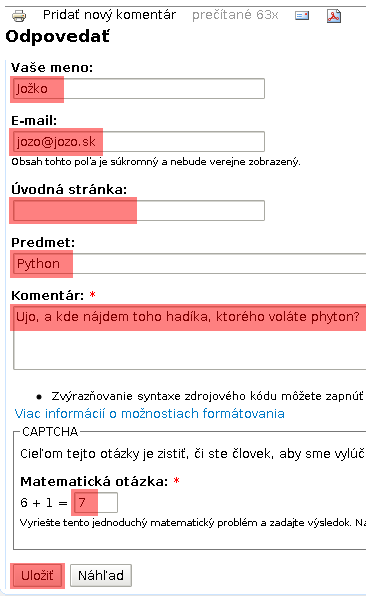Screen dimensions: 366x600
Task: Click the Komentár label
Action: coord(47,295)
